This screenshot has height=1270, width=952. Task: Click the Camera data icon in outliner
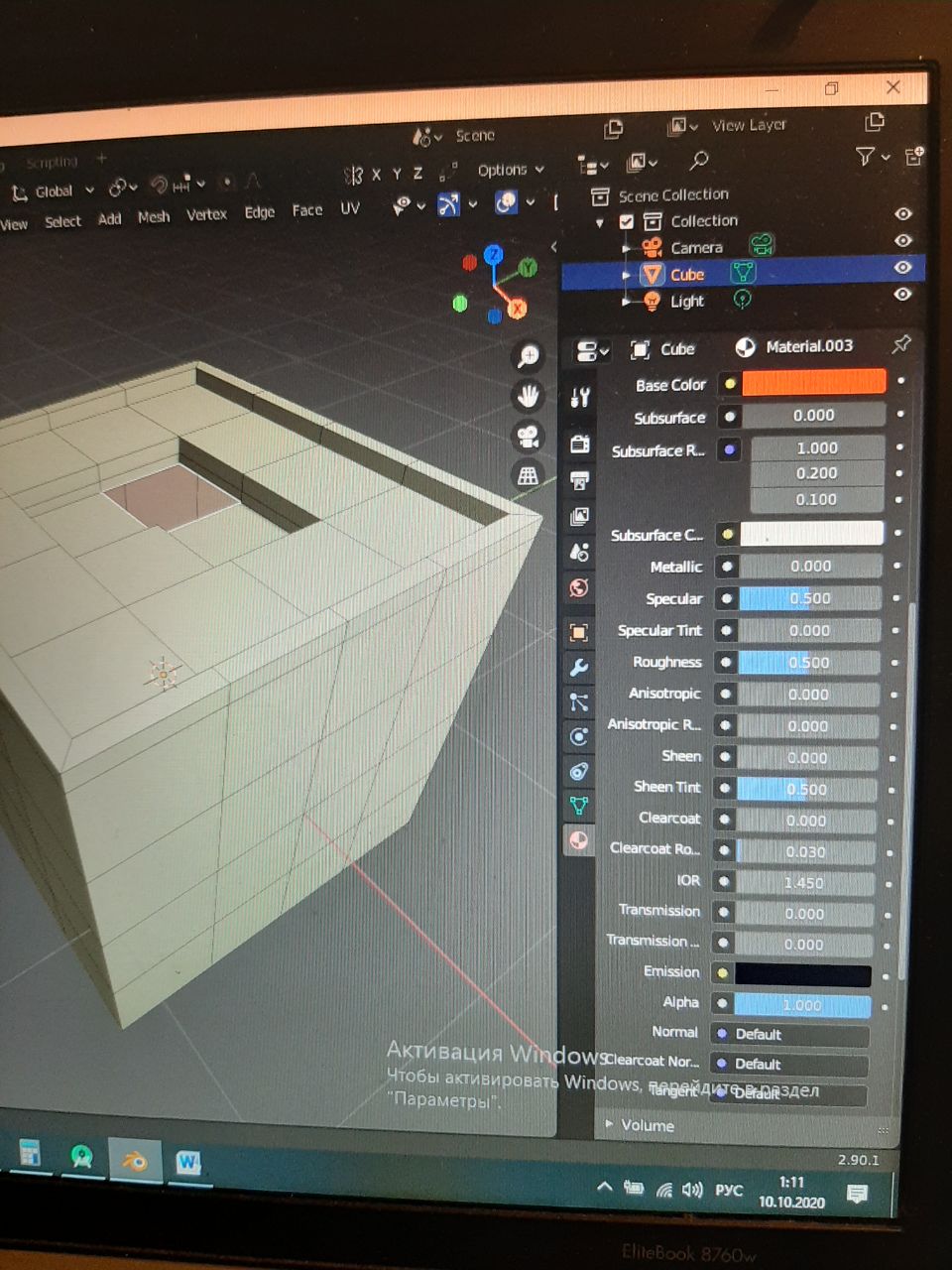click(x=761, y=245)
